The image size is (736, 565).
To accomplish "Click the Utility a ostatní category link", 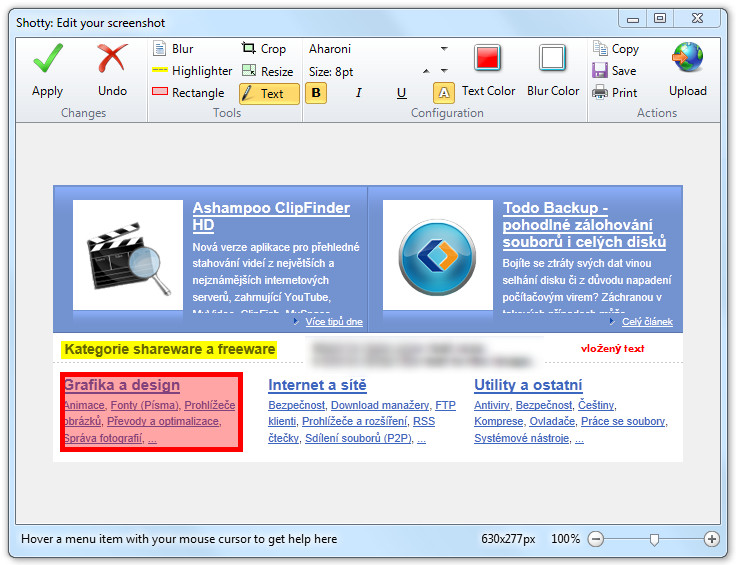I will pyautogui.click(x=528, y=385).
